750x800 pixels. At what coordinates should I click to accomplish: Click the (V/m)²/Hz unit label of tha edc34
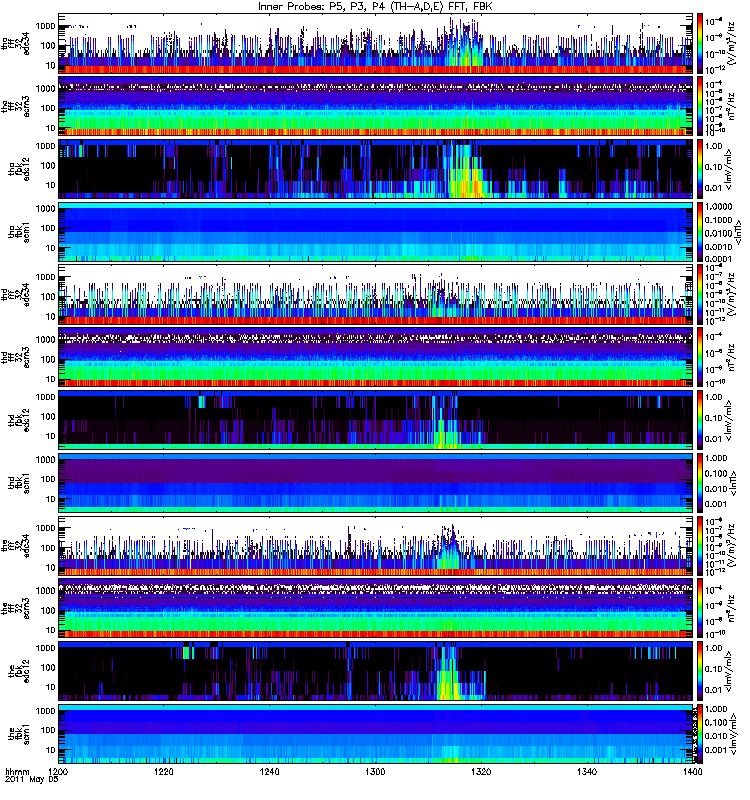click(731, 44)
